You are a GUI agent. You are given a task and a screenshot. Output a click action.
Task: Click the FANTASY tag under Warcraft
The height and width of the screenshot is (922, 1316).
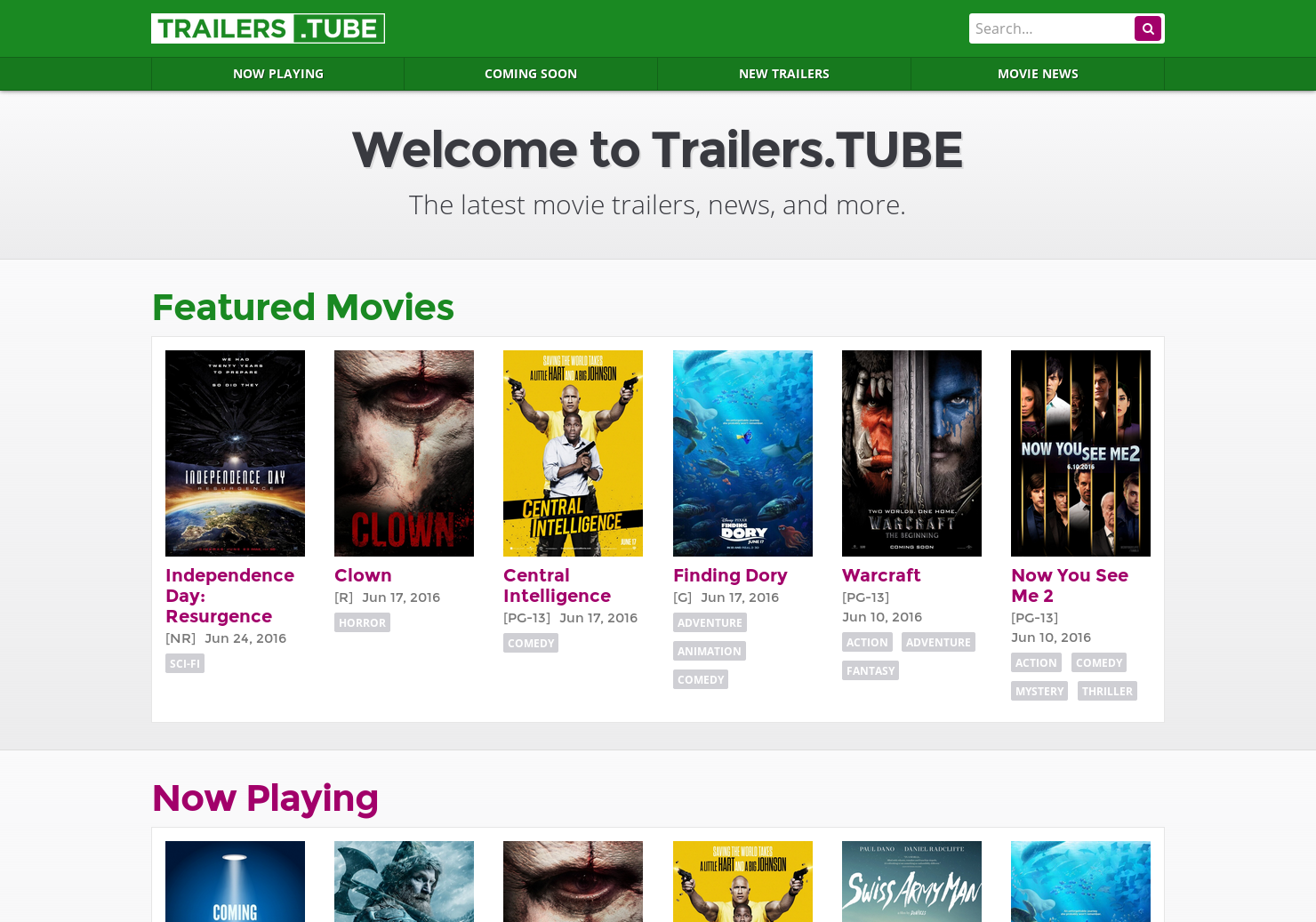[871, 670]
